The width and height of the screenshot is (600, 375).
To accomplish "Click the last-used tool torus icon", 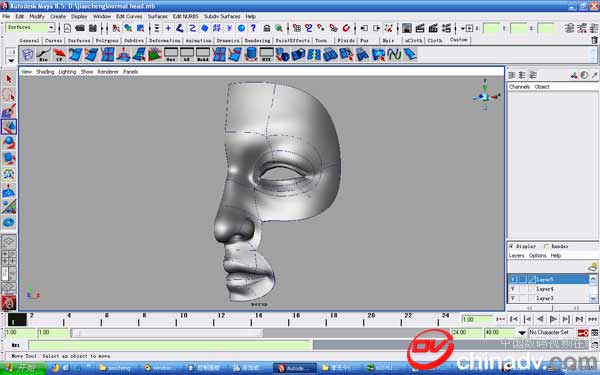I will tap(9, 222).
